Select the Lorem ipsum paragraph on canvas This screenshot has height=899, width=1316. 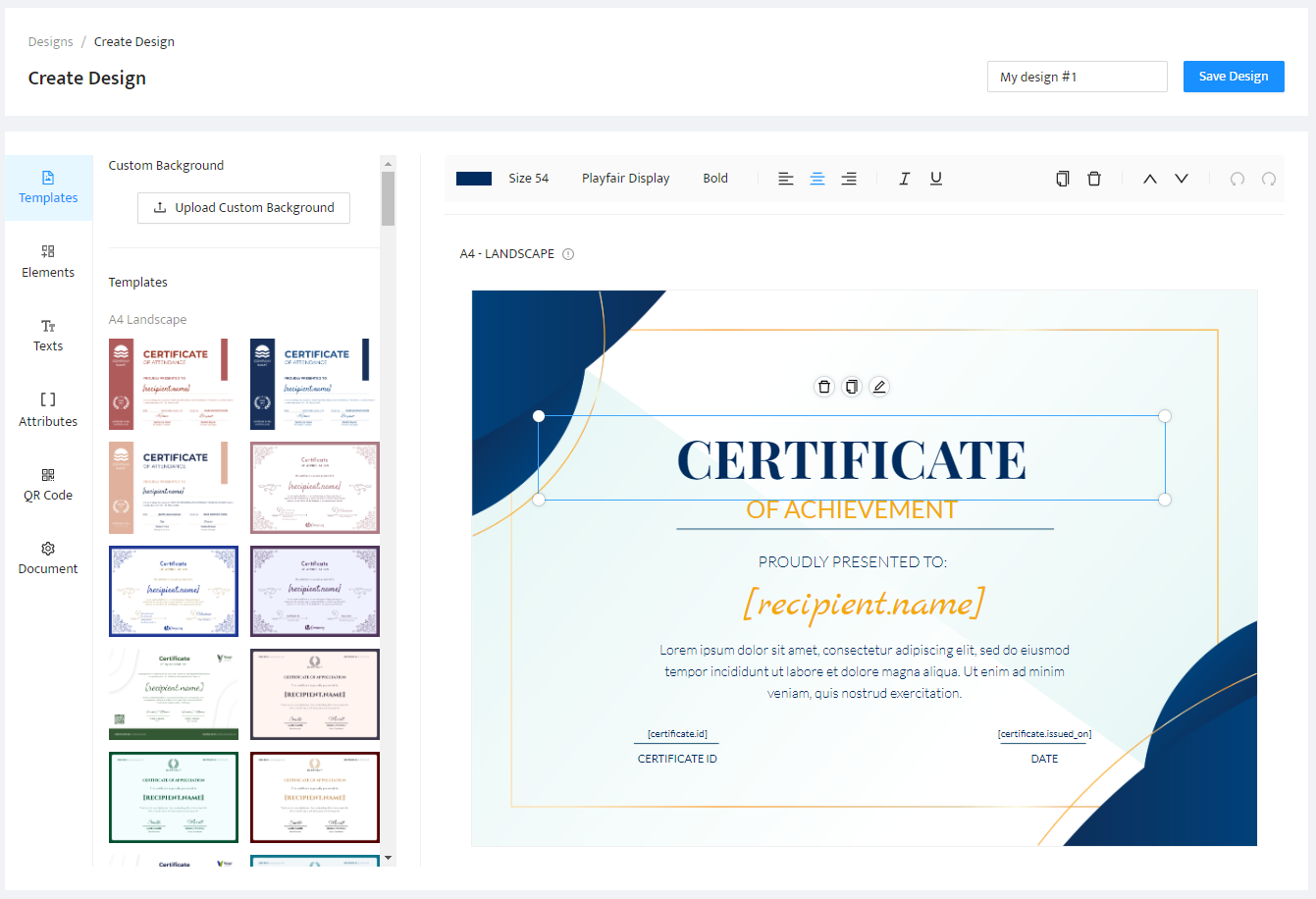pos(864,671)
